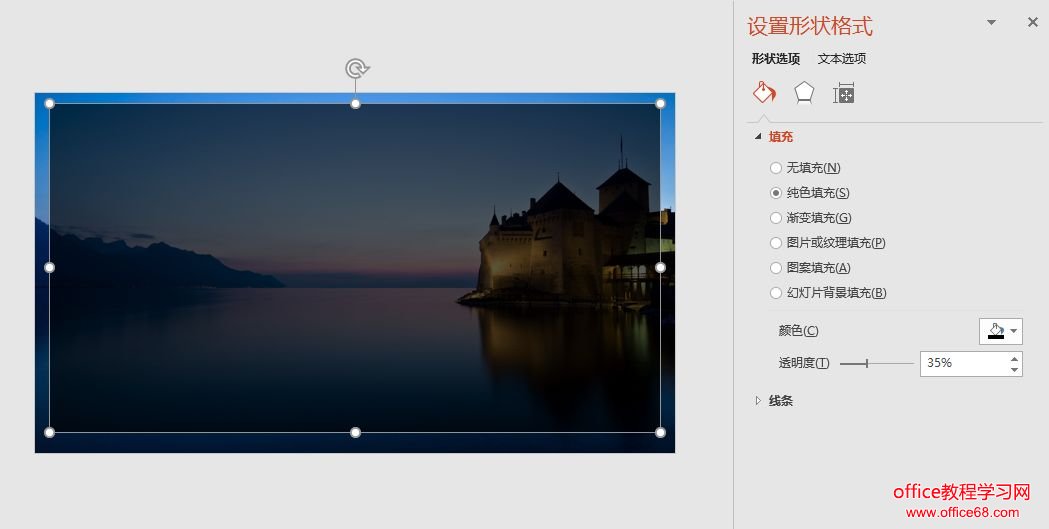Open the task pane options dropdown arrow
Screen dimensions: 1049x529
tap(991, 22)
